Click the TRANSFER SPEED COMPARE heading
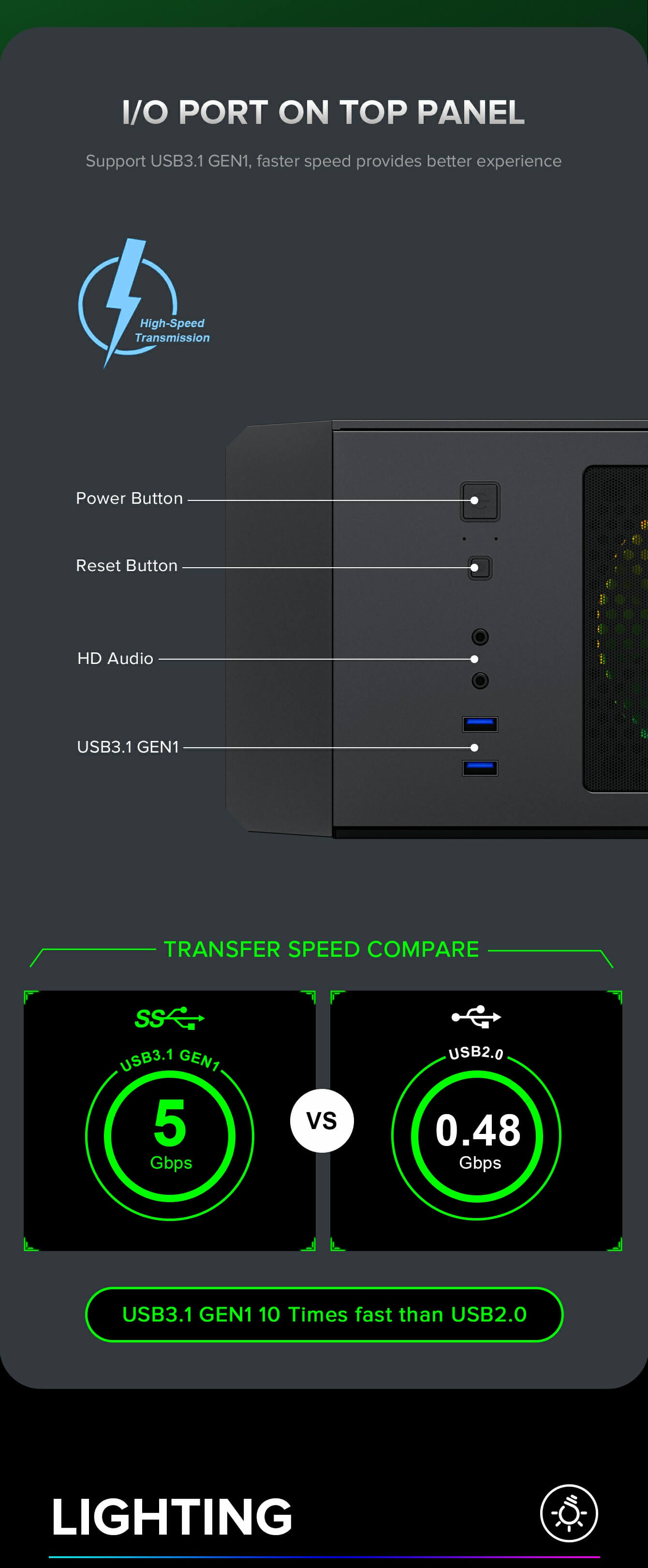Screen dimensions: 648x1568 coord(321,950)
